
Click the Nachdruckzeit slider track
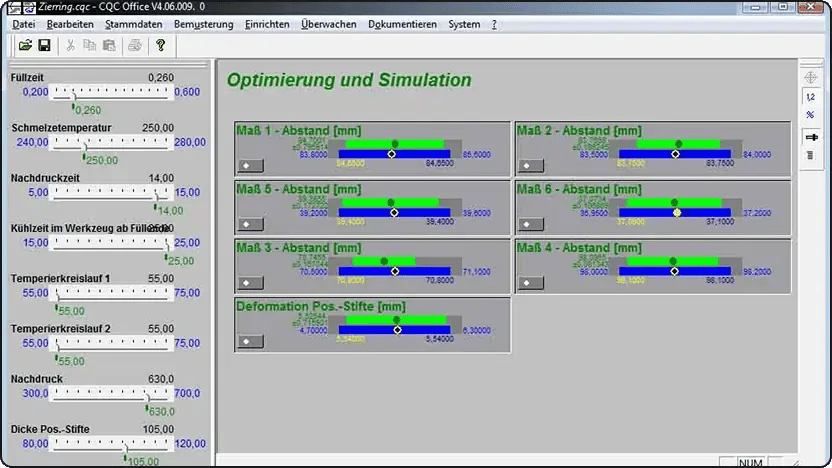111,193
